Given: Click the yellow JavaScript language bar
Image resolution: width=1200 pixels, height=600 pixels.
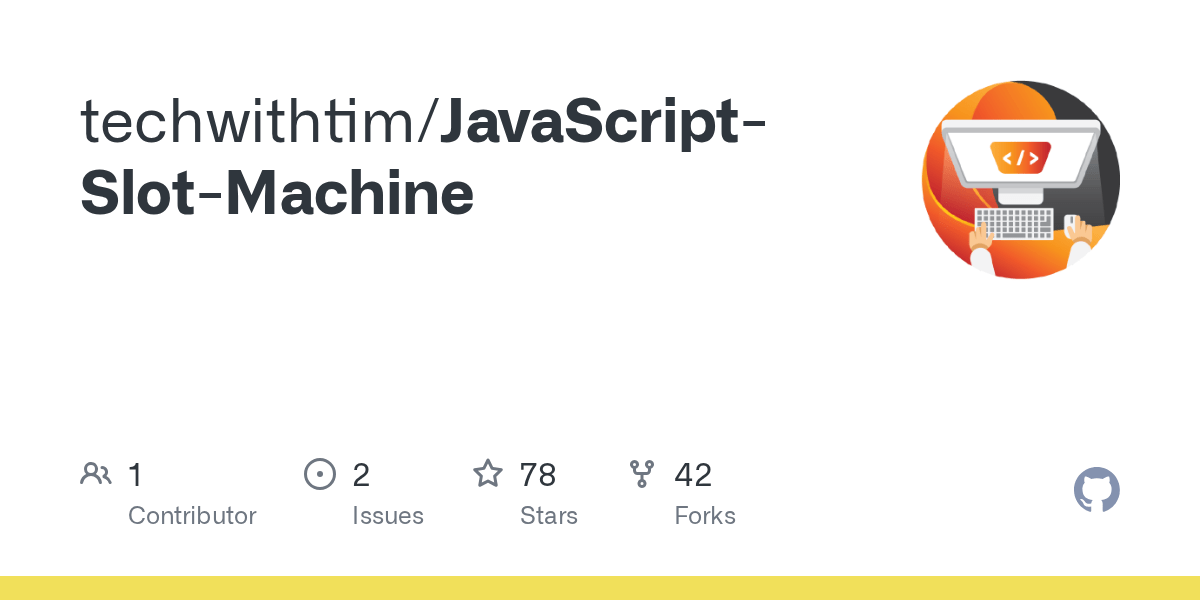Looking at the screenshot, I should pos(600,588).
